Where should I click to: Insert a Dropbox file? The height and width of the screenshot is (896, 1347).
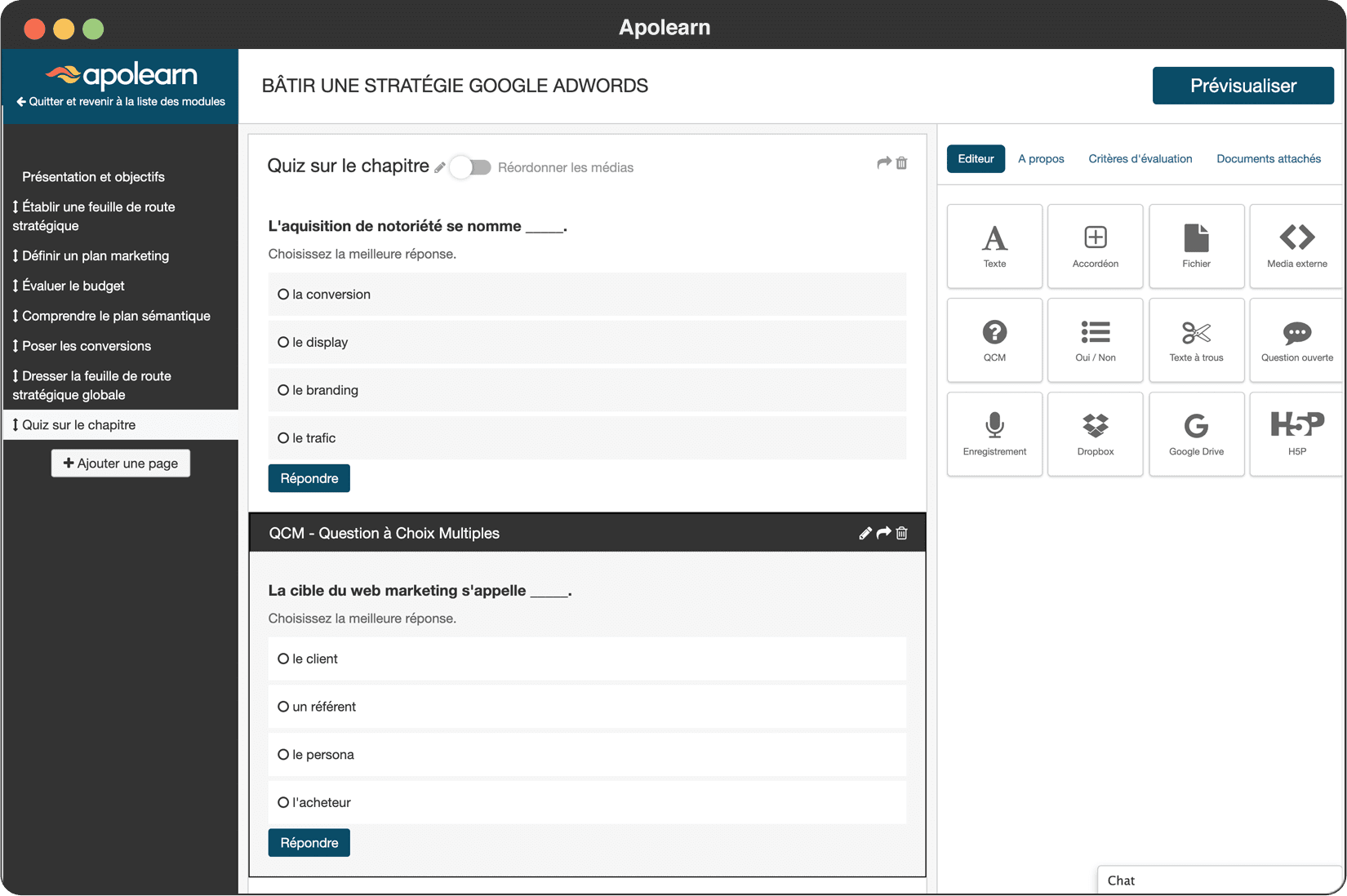coord(1095,434)
